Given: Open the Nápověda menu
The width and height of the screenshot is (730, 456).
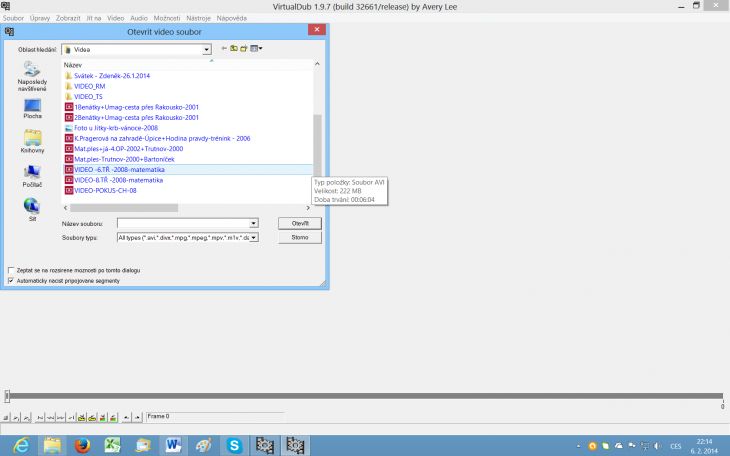Looking at the screenshot, I should pyautogui.click(x=231, y=18).
